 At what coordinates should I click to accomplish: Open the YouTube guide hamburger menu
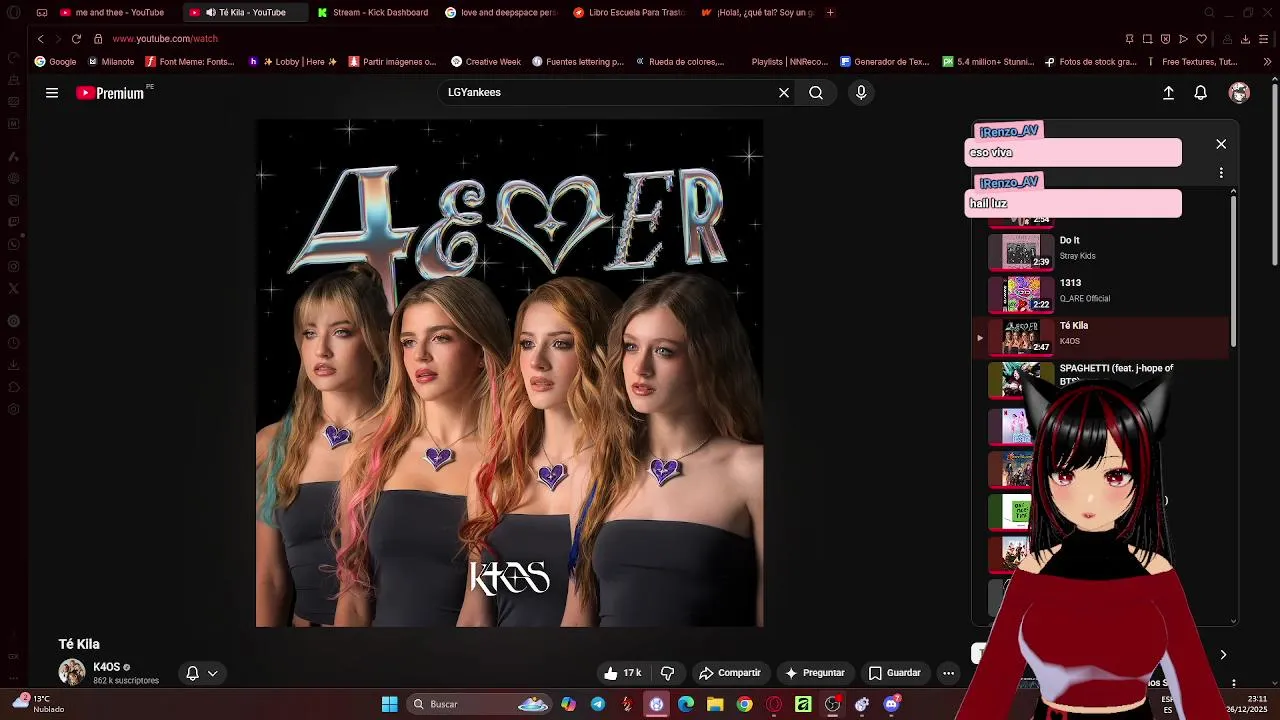[52, 93]
